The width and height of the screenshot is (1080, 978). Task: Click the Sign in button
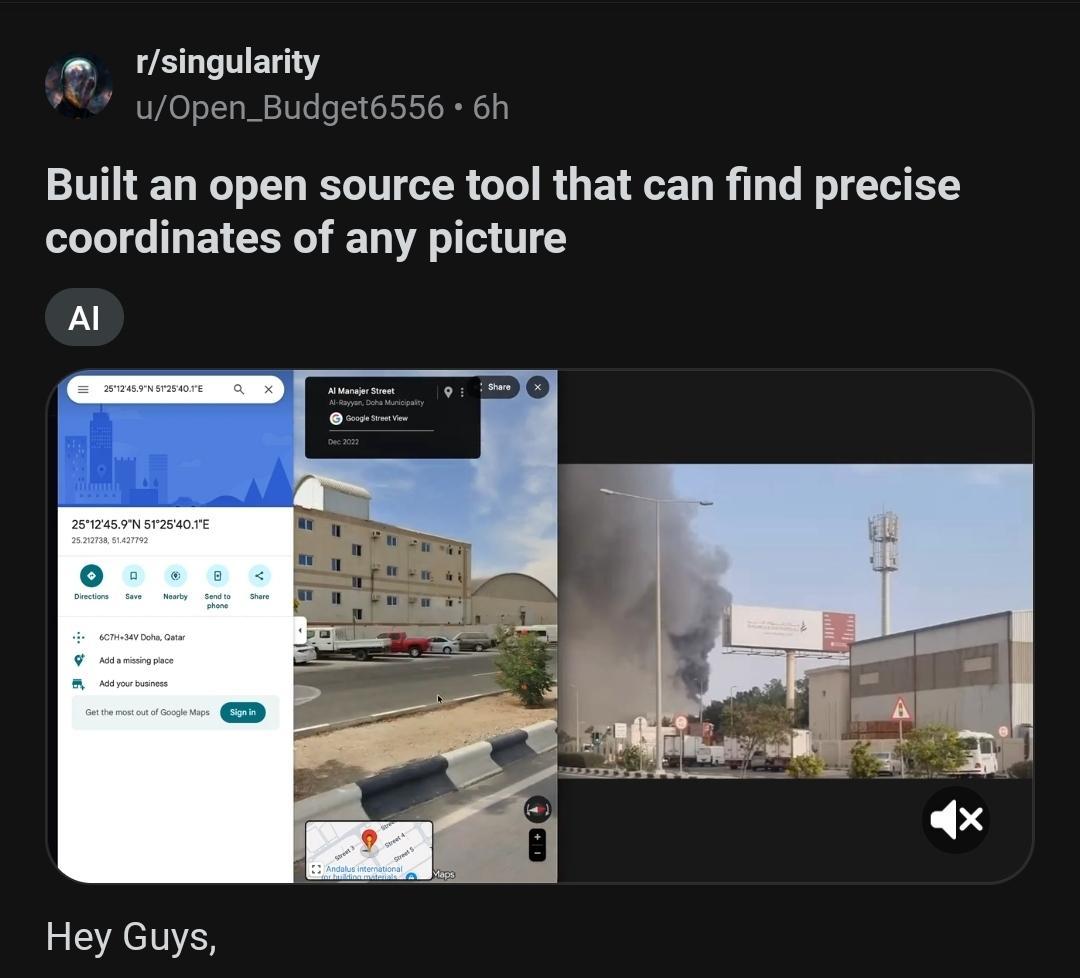tap(242, 712)
